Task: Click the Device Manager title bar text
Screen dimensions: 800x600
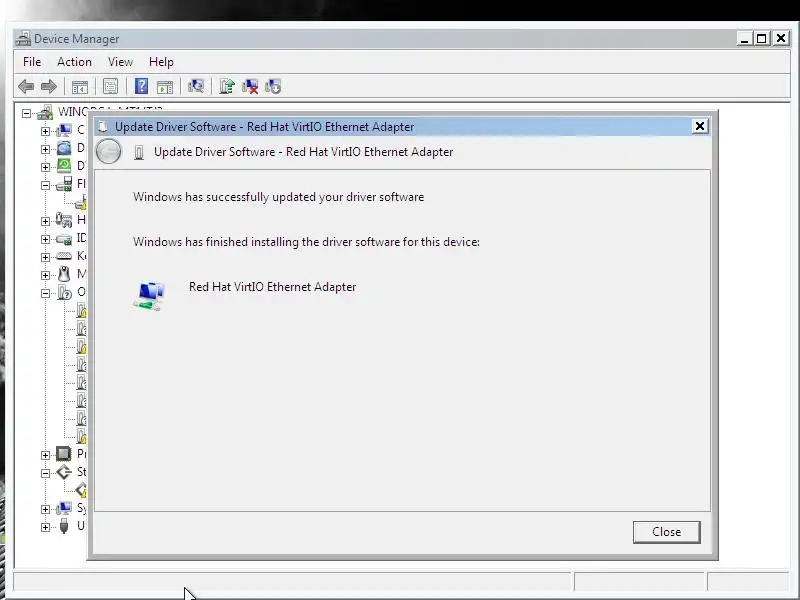Action: pos(77,39)
